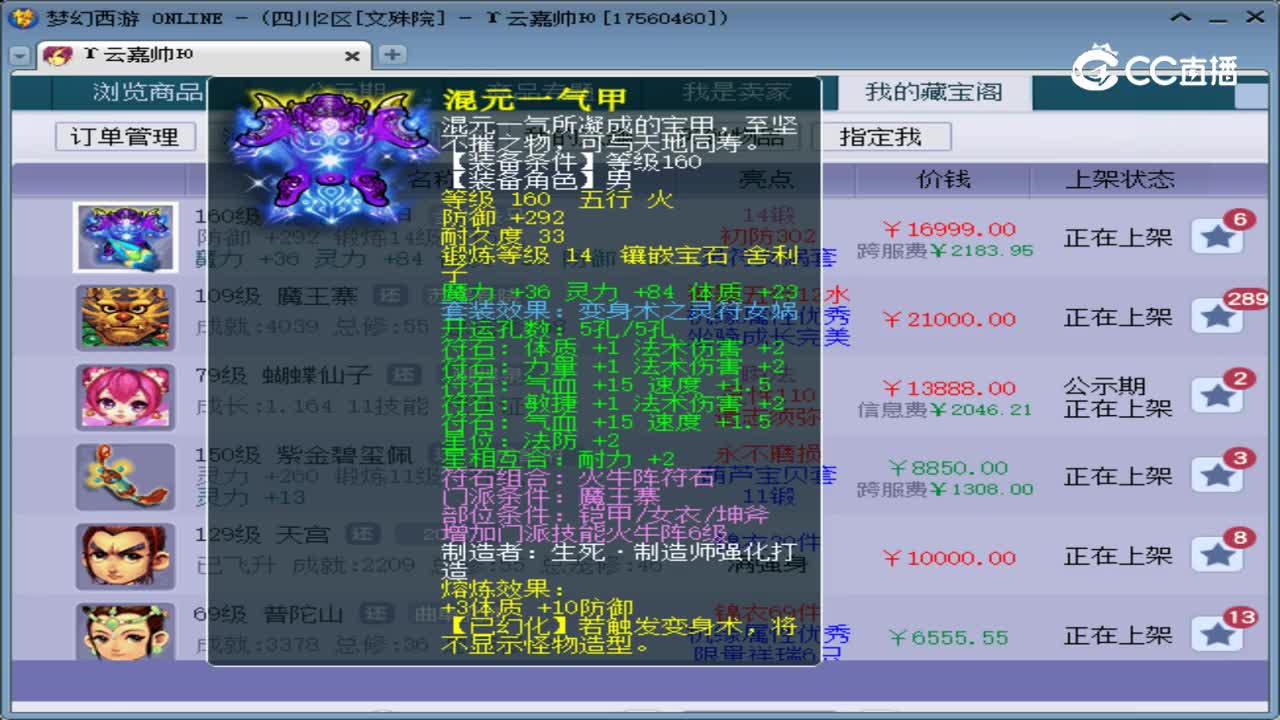1280x720 pixels.
Task: Favorite star on ￥21000.00 listing
Action: coord(1217,317)
